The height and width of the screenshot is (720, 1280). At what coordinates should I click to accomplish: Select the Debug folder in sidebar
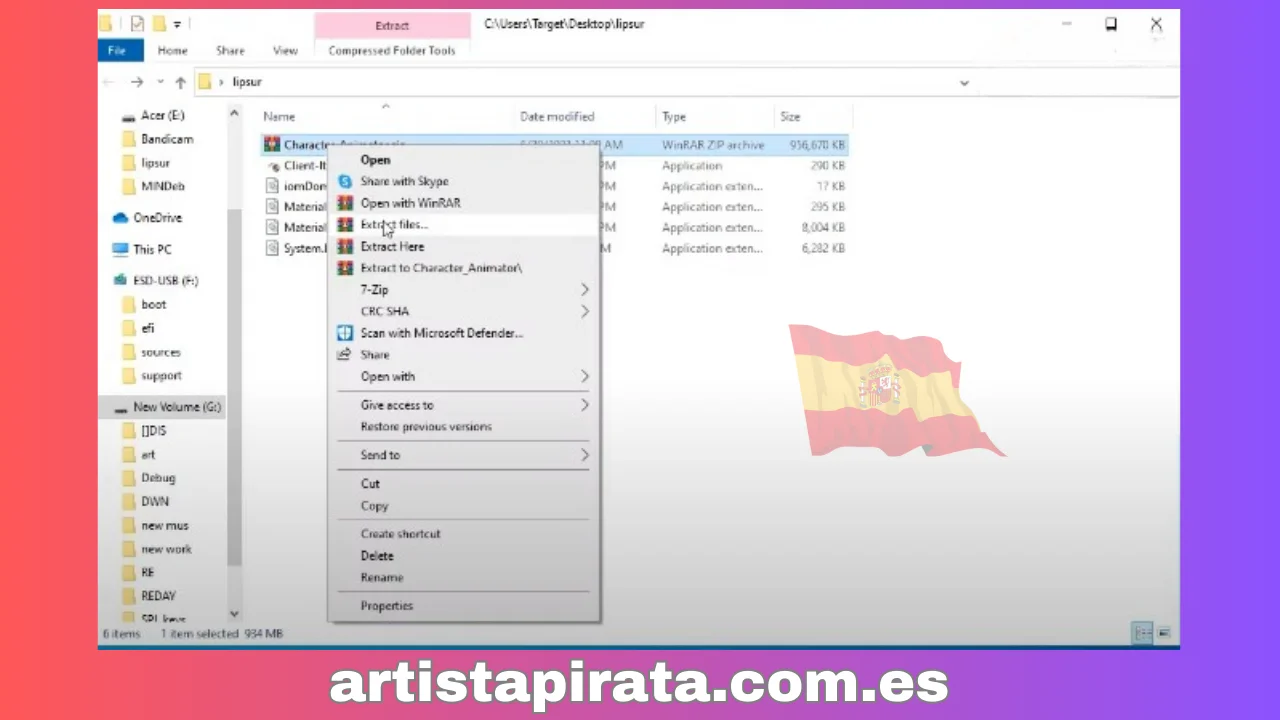[158, 478]
